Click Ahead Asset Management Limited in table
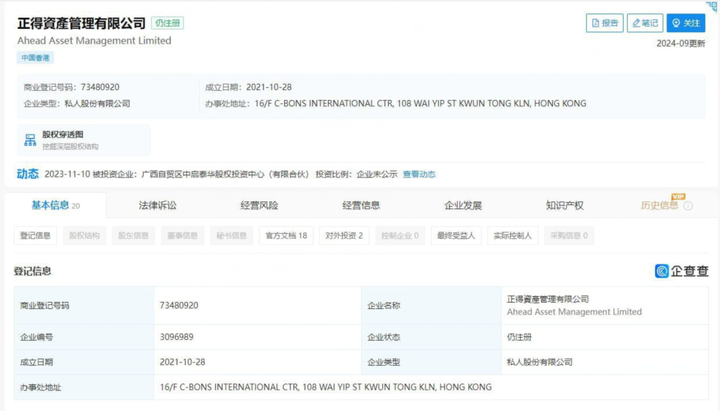 click(574, 312)
